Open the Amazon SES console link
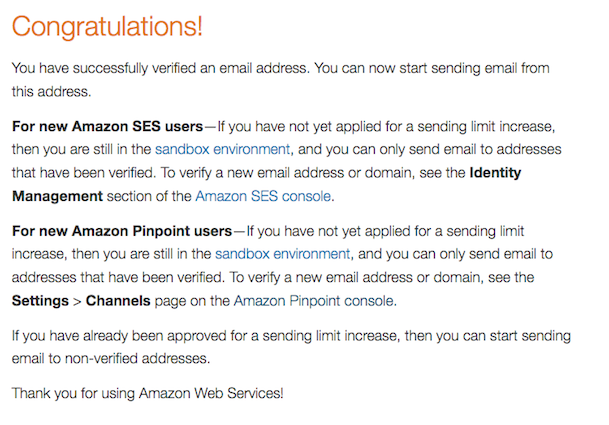Screen dimensions: 609x425 (x=264, y=196)
